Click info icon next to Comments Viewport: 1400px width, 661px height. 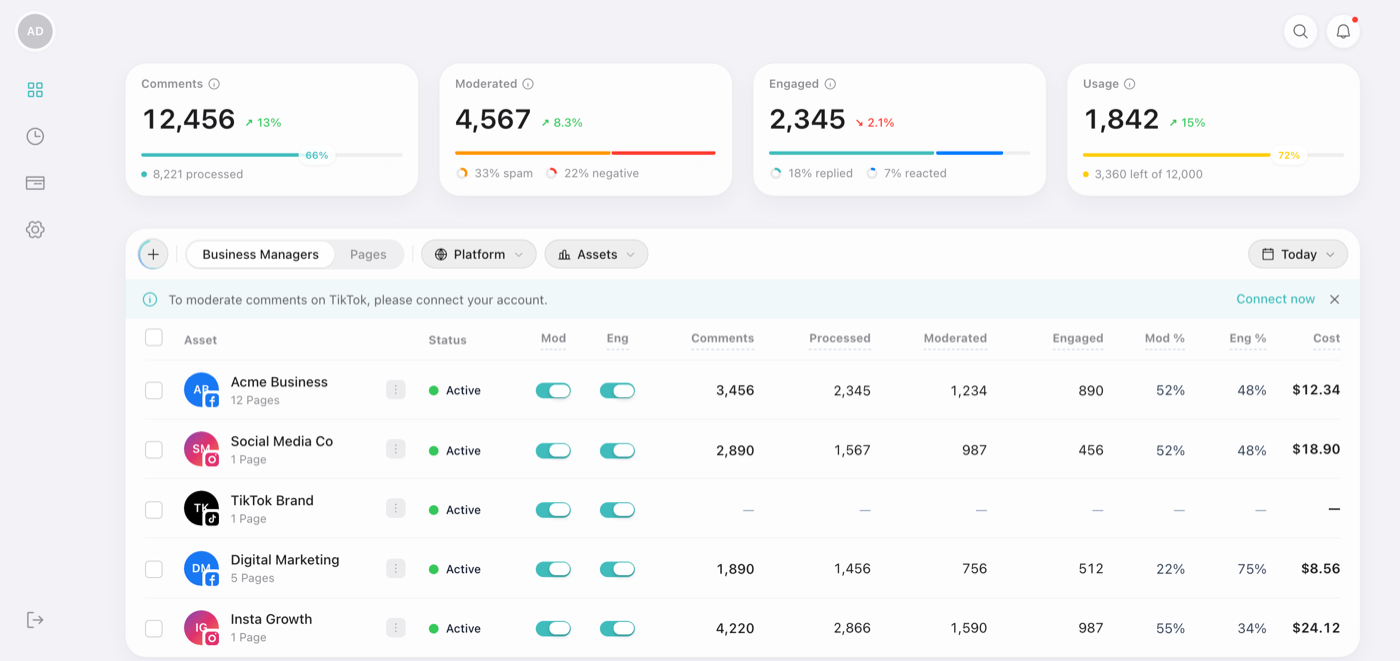(214, 84)
